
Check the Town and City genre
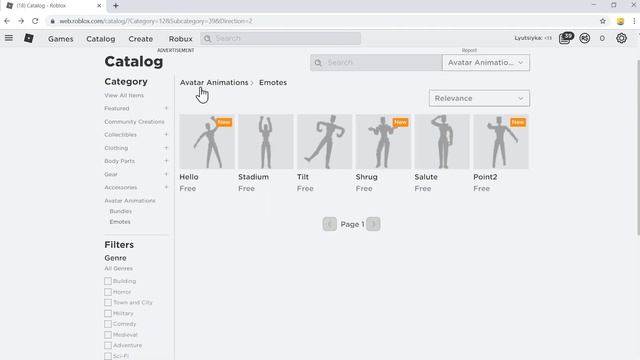click(108, 302)
